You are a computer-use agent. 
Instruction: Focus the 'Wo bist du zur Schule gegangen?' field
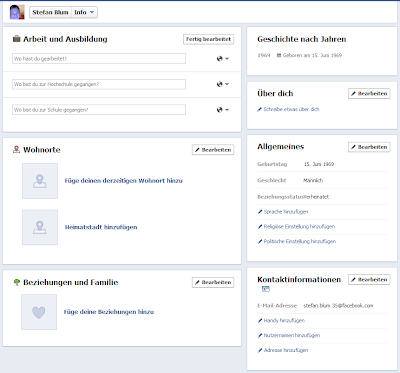tap(99, 110)
